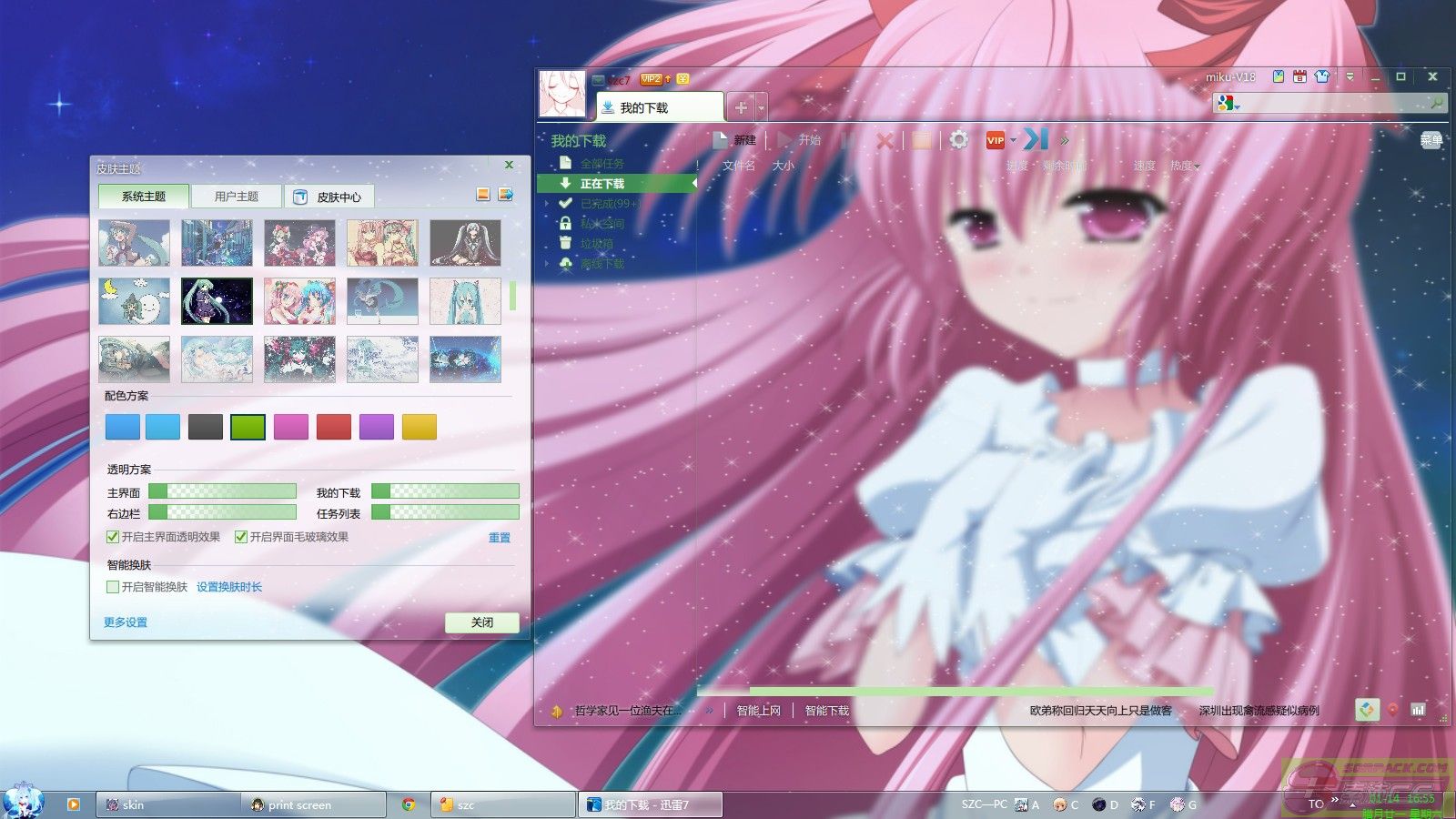Click the red delete X toolbar icon

coord(884,140)
